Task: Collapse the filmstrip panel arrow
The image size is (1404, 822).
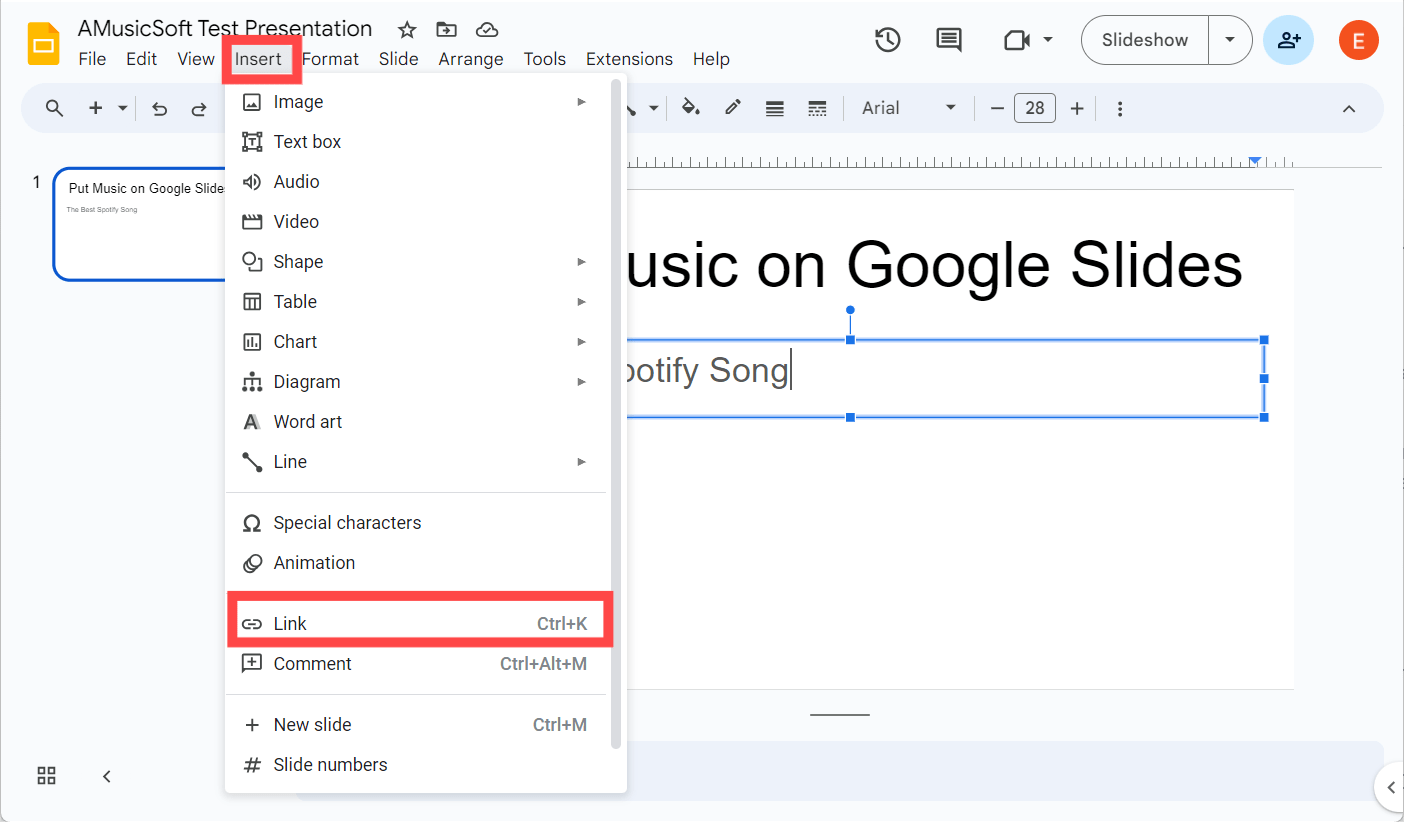Action: click(x=107, y=776)
